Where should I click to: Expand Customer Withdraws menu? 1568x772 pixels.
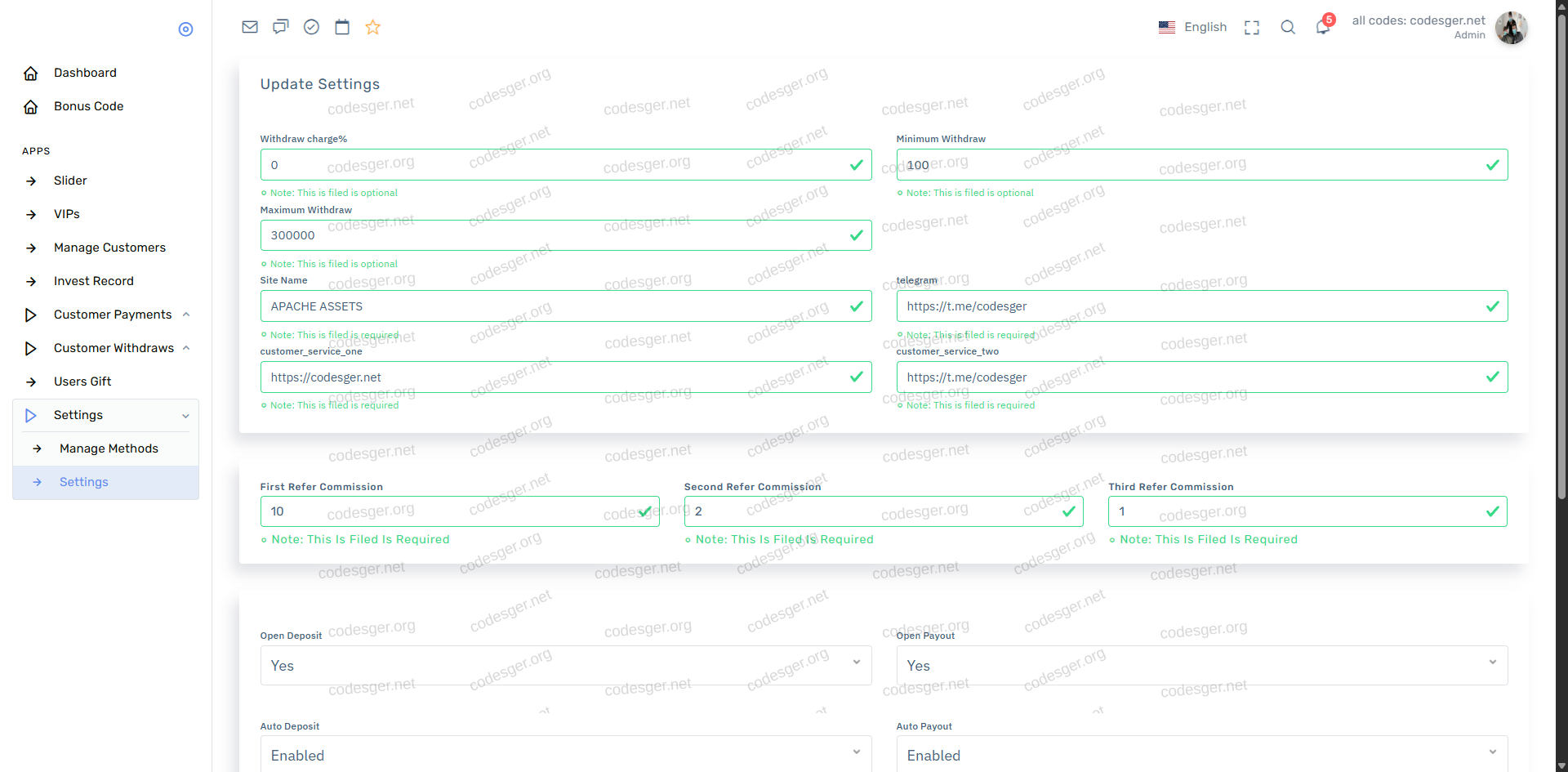(114, 348)
